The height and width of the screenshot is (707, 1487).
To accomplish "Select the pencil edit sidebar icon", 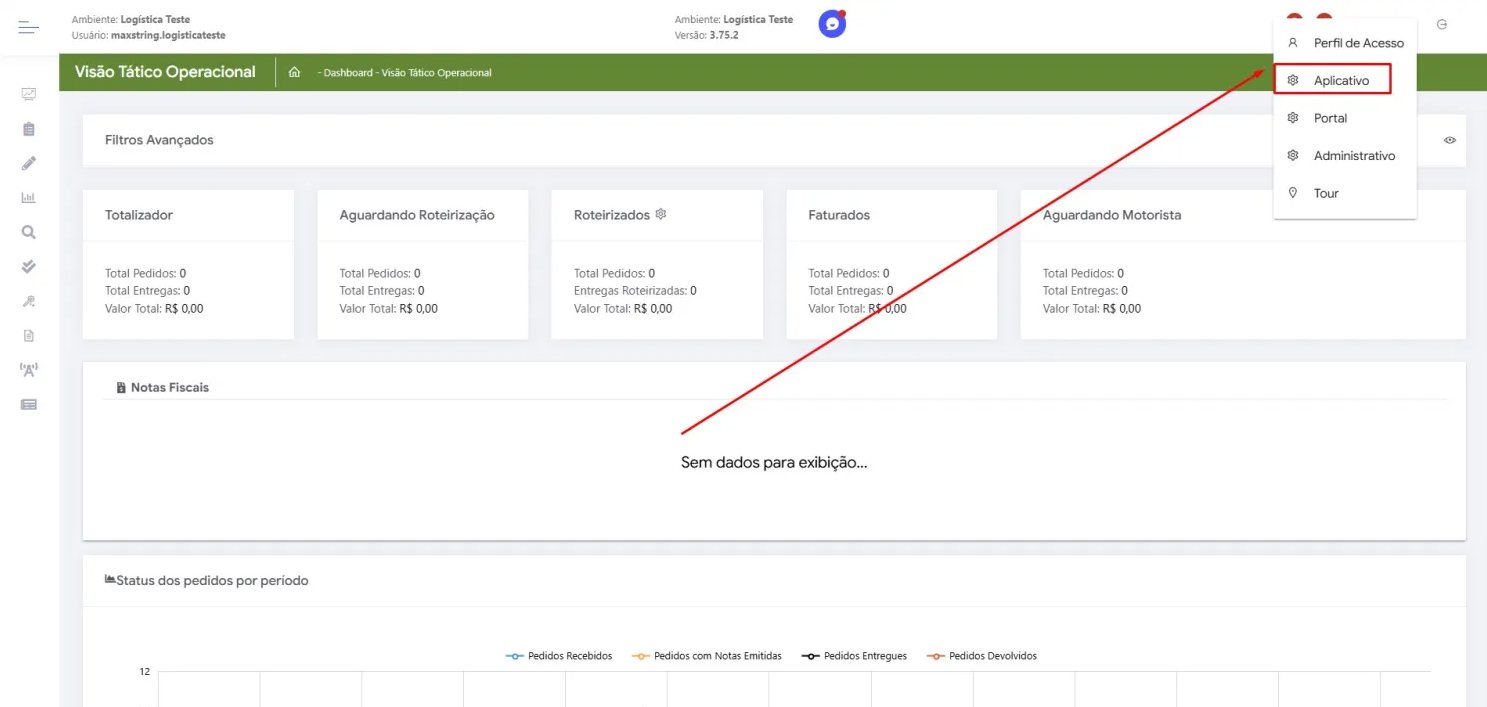I will pos(29,163).
